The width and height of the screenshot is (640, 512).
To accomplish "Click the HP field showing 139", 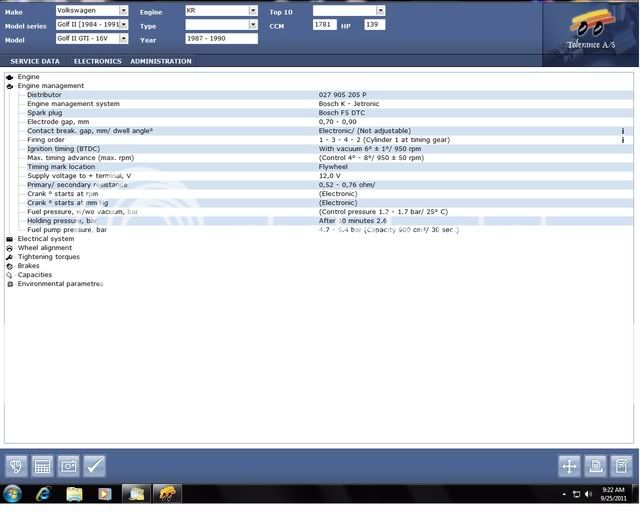I will coord(374,24).
